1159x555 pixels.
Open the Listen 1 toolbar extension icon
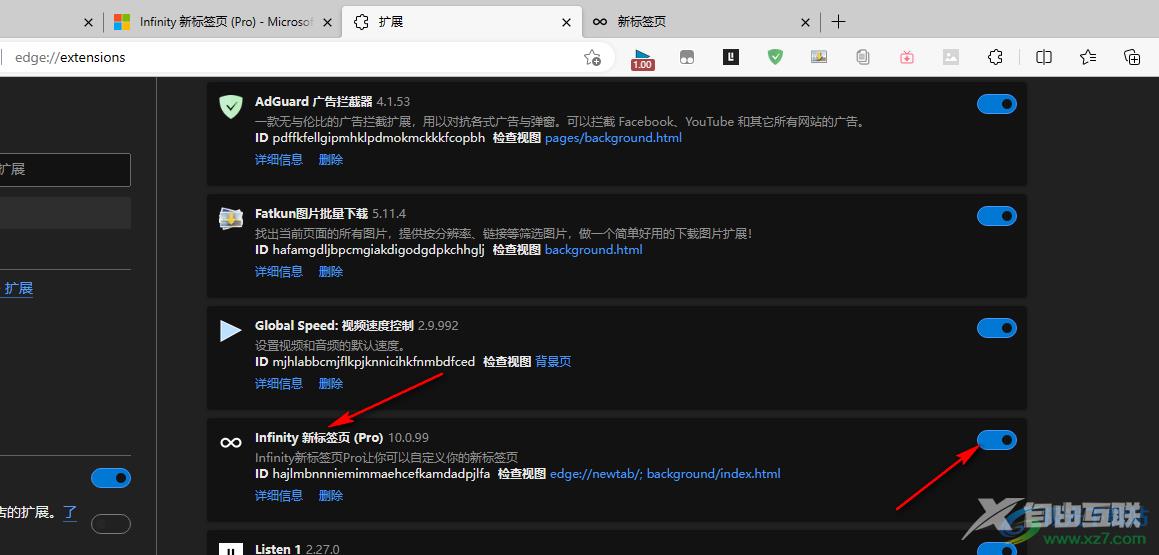point(731,57)
